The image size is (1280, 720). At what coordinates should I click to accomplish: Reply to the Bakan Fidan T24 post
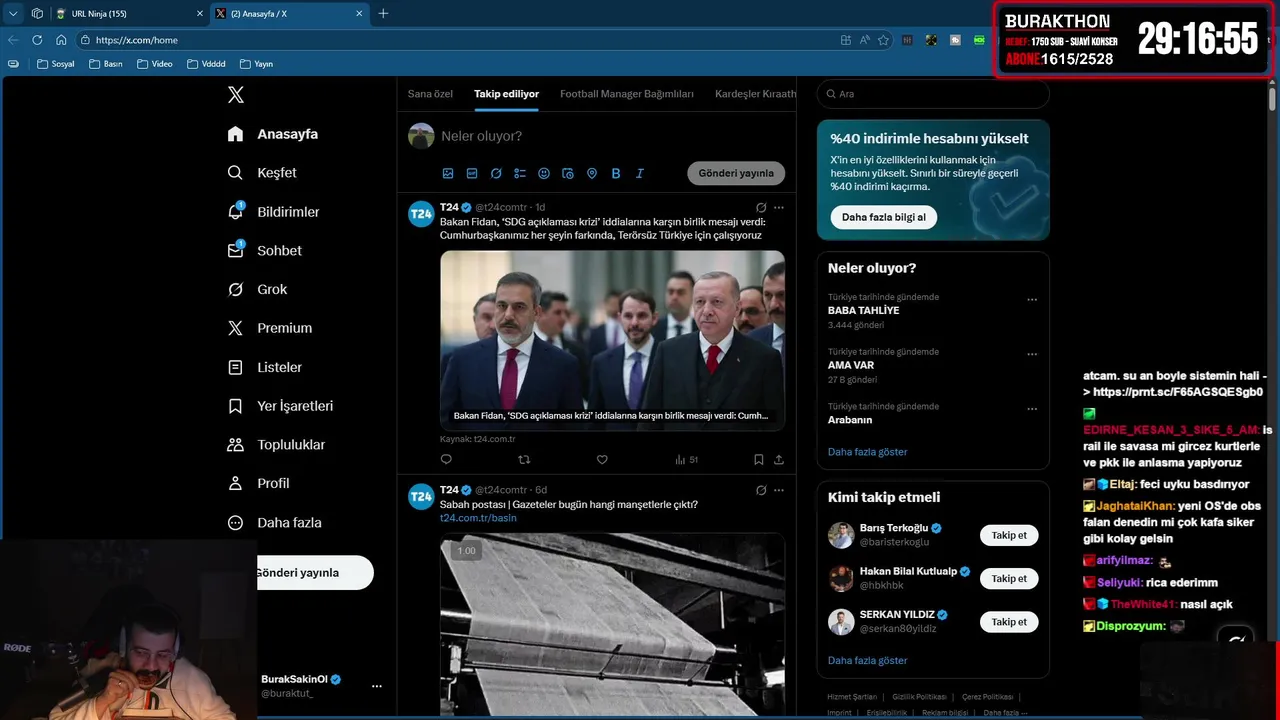coord(446,460)
